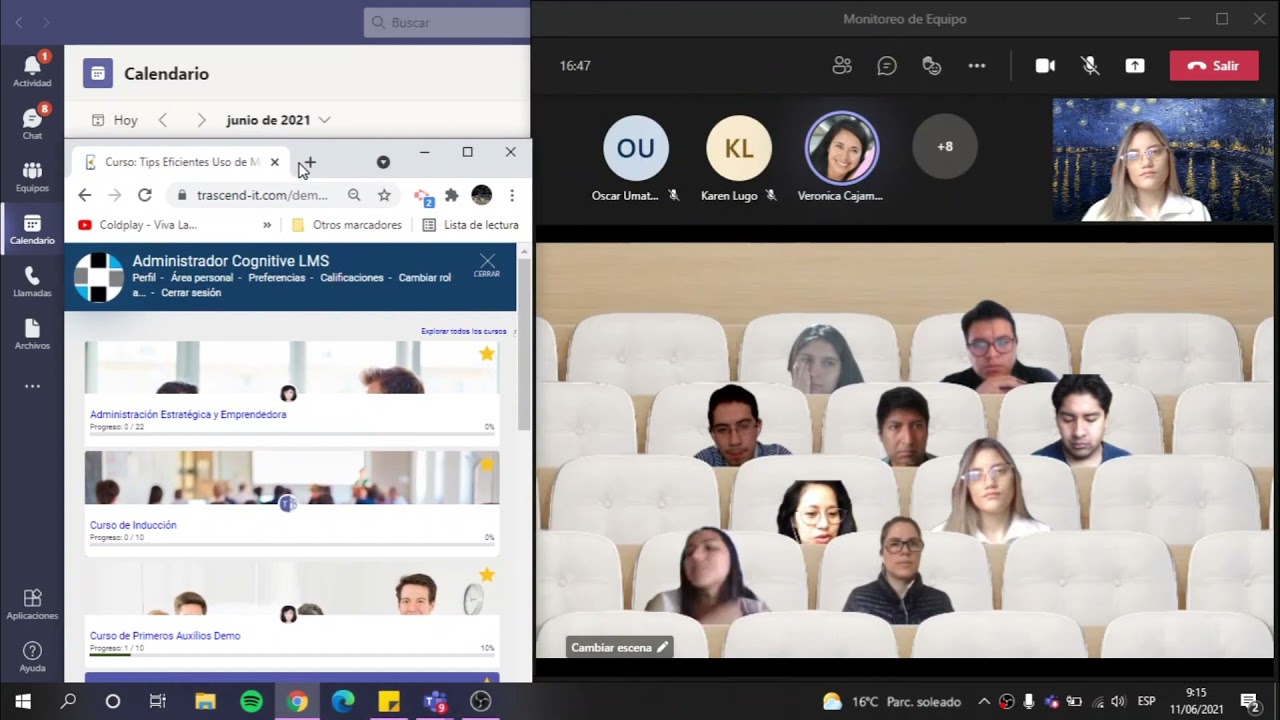Open Chat in Teams sidebar
This screenshot has height=720, width=1280.
tap(32, 122)
